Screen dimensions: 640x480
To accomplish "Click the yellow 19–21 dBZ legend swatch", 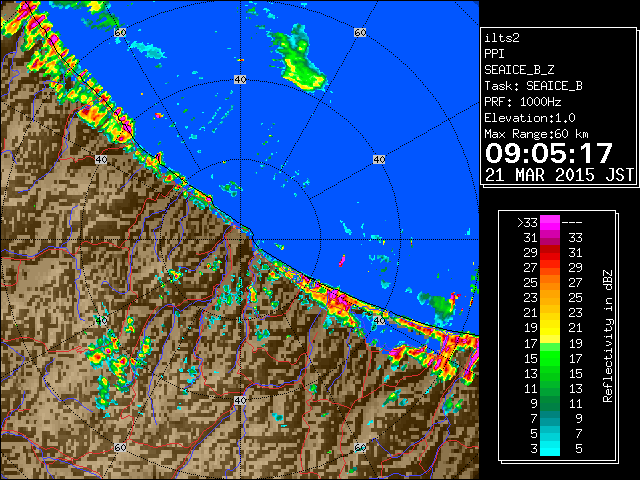I will (549, 328).
